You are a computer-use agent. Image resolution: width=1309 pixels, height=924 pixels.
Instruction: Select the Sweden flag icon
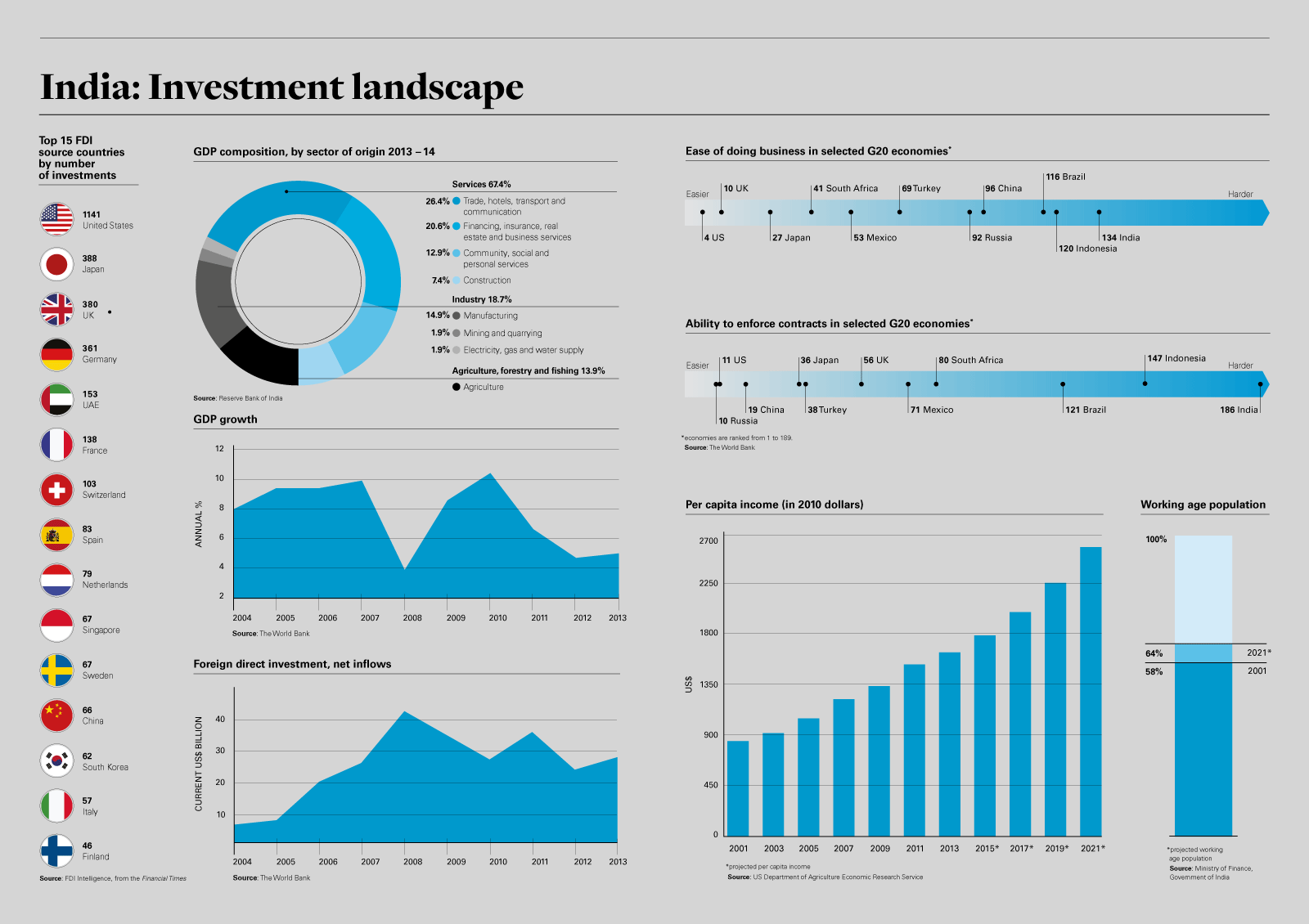point(56,671)
